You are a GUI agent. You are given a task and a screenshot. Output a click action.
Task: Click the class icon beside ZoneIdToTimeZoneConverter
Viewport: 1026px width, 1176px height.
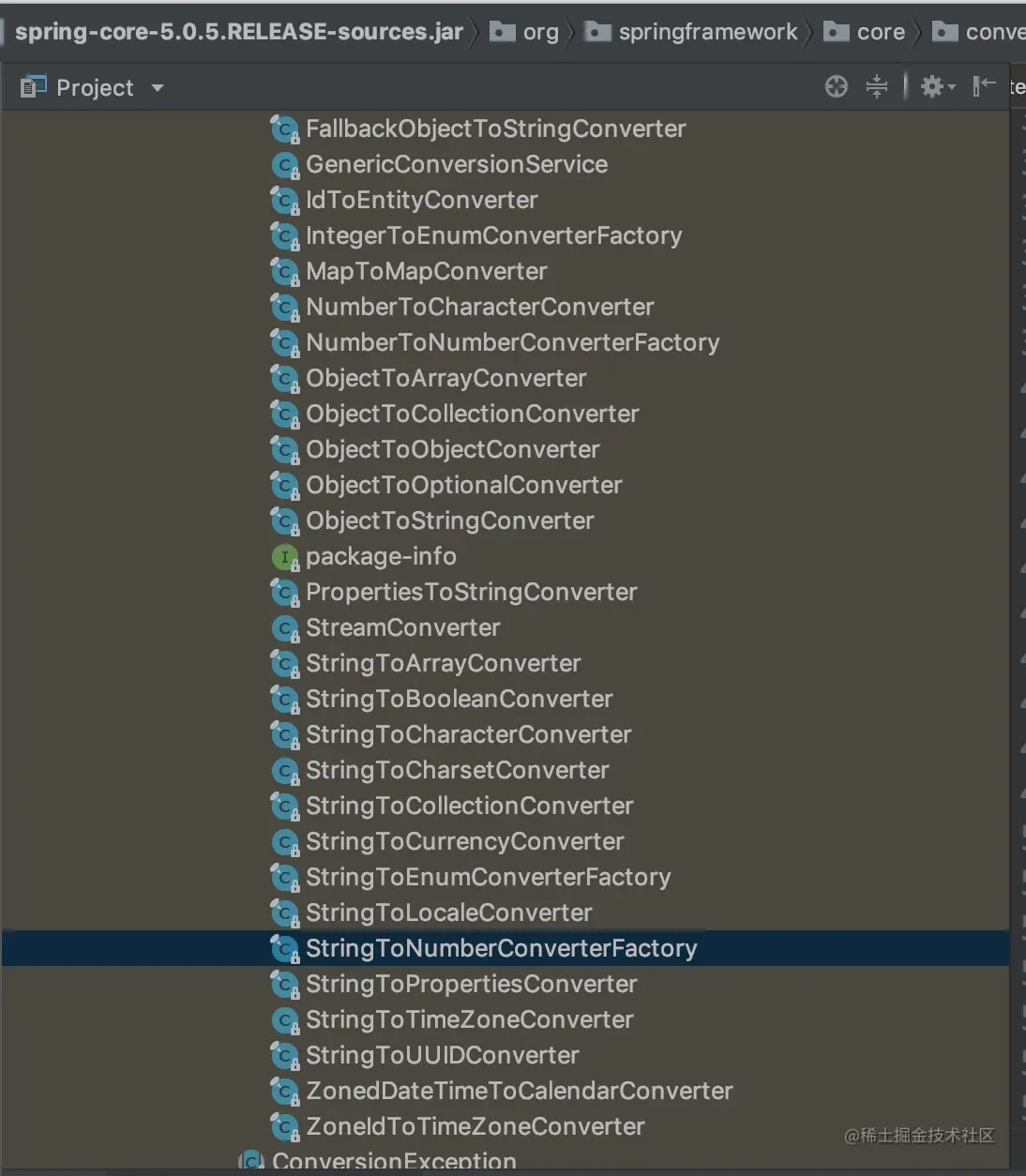click(285, 1127)
